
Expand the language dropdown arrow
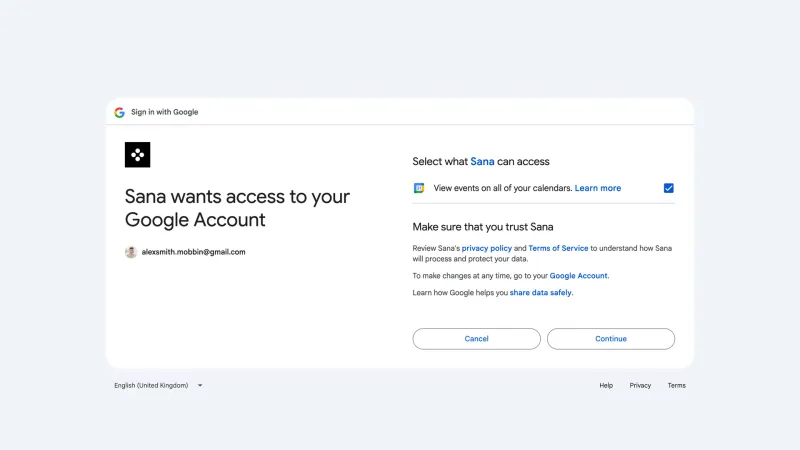coord(200,386)
